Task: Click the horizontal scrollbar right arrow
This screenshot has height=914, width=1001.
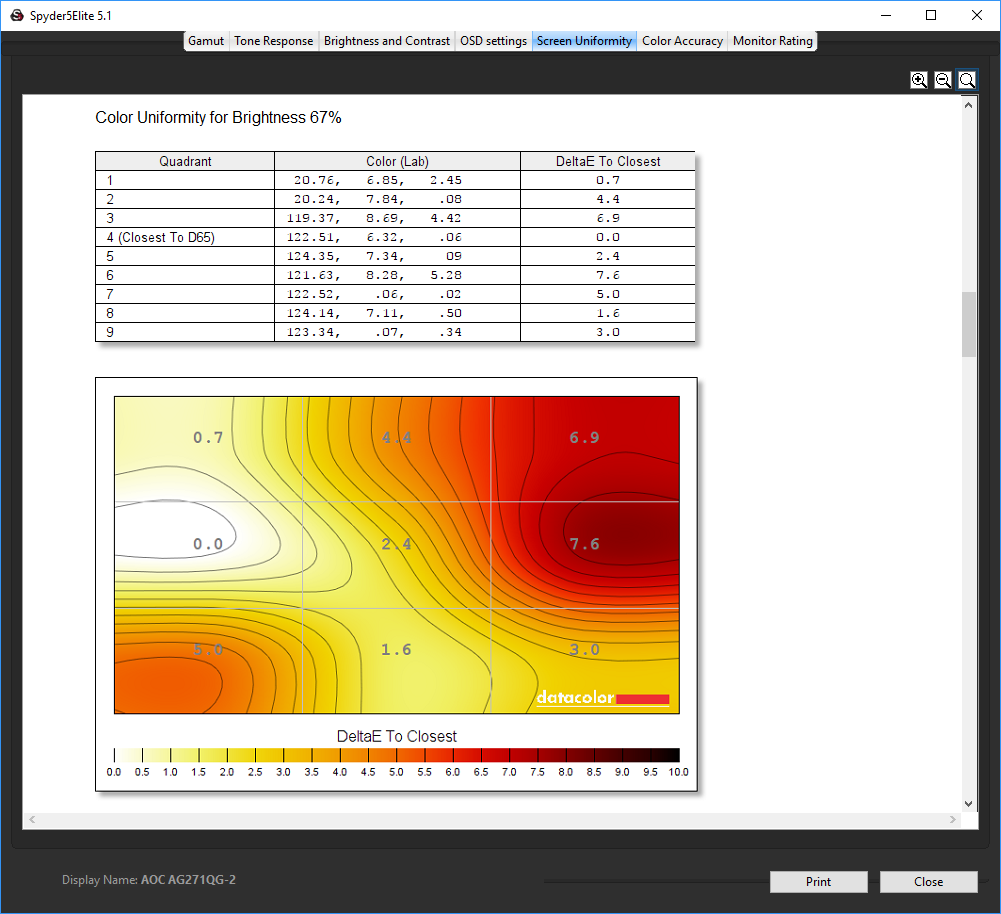Action: click(953, 820)
